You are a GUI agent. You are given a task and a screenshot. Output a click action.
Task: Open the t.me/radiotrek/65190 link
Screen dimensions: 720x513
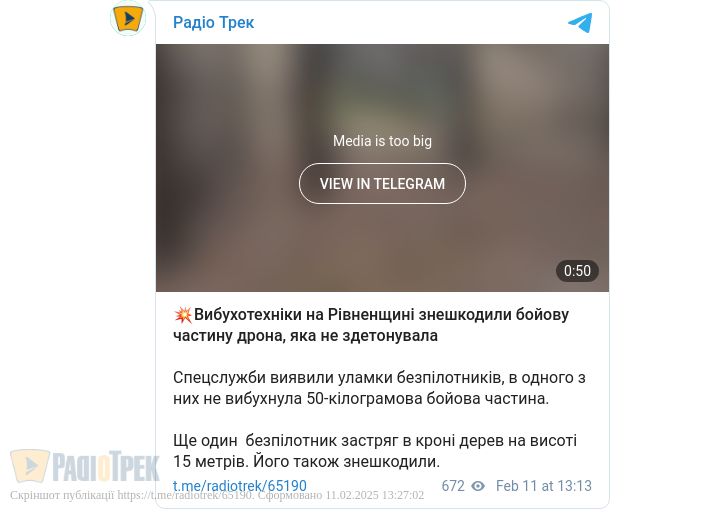coord(240,486)
